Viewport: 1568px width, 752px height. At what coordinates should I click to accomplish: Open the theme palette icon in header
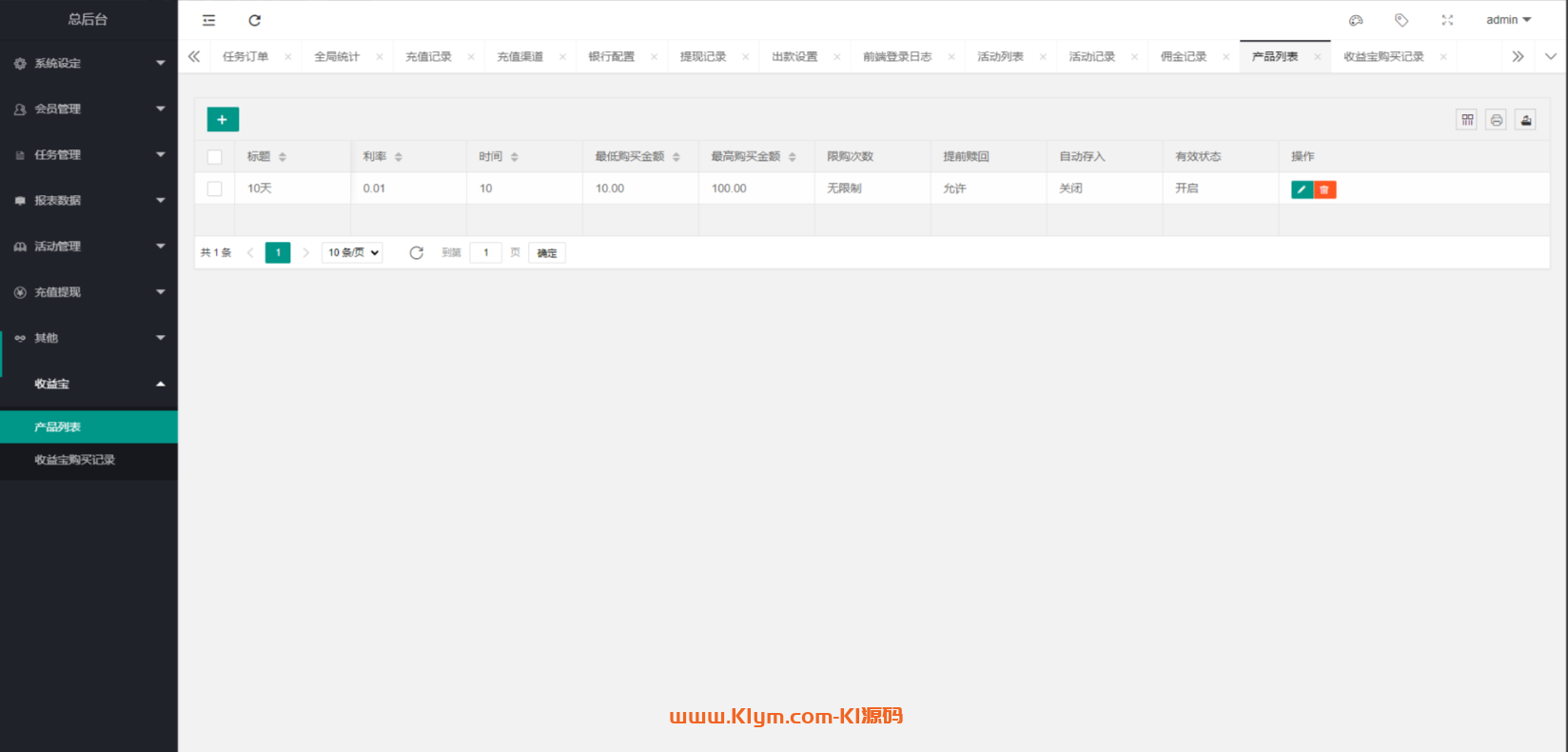pos(1356,20)
